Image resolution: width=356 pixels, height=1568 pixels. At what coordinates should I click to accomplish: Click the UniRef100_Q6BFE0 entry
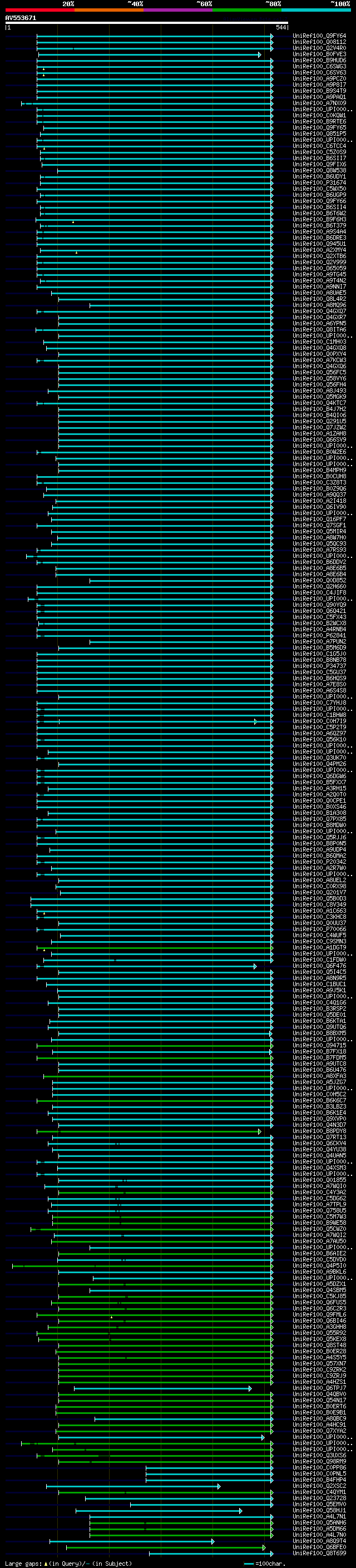319,1547
